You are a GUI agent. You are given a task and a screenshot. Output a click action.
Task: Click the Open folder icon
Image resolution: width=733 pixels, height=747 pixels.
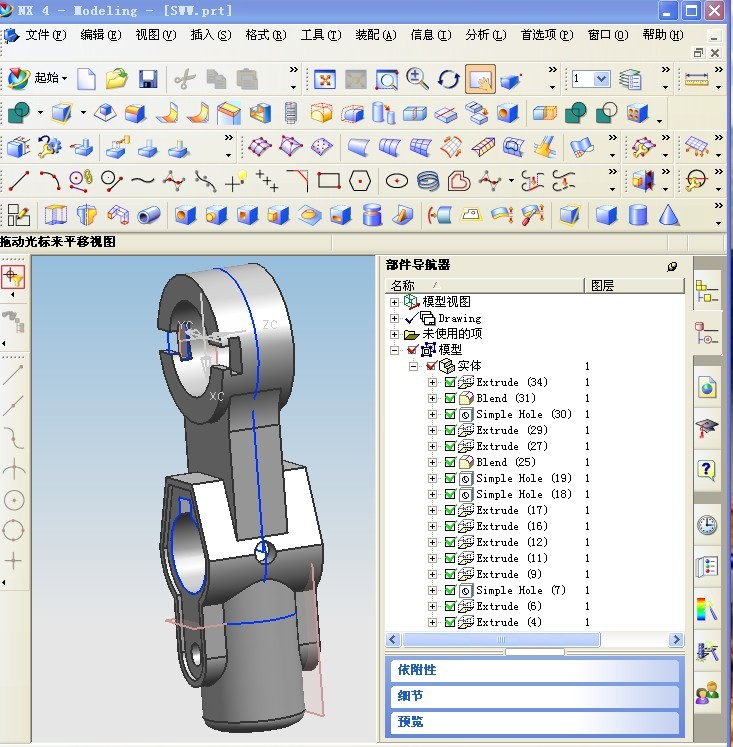(x=117, y=79)
